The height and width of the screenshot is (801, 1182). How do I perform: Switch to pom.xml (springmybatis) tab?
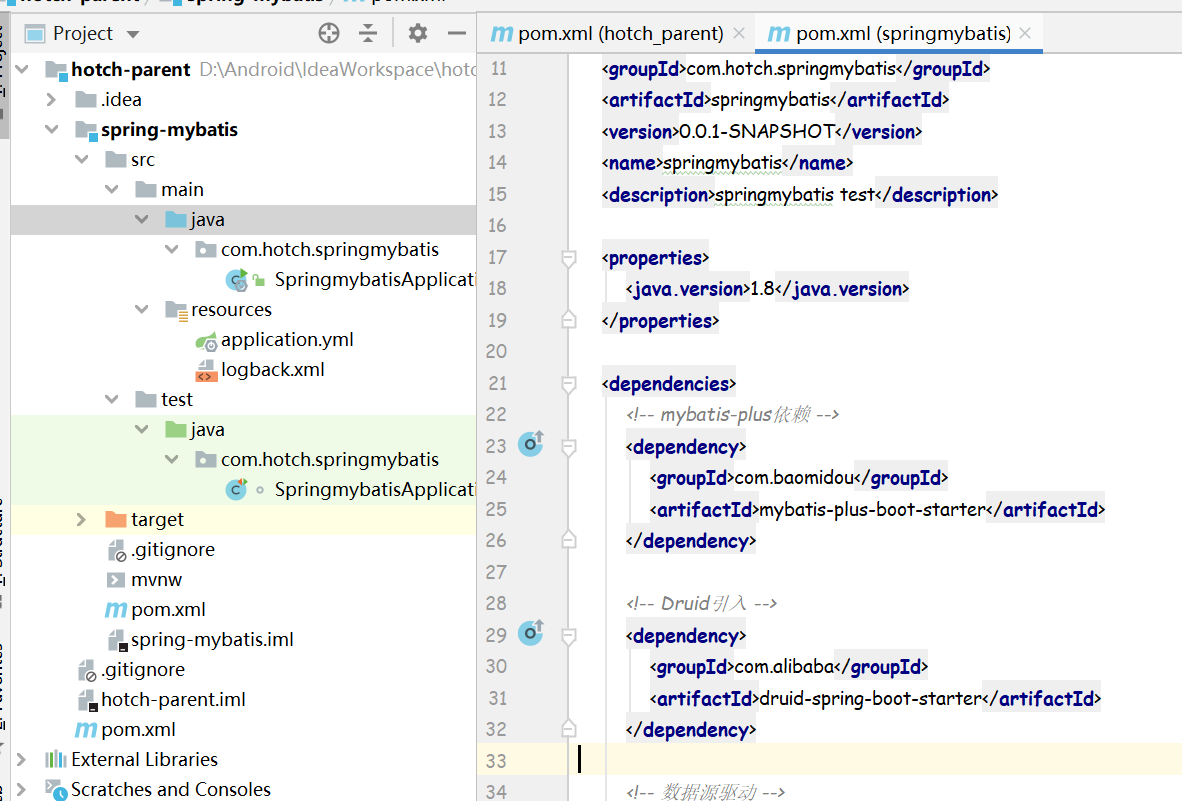903,34
